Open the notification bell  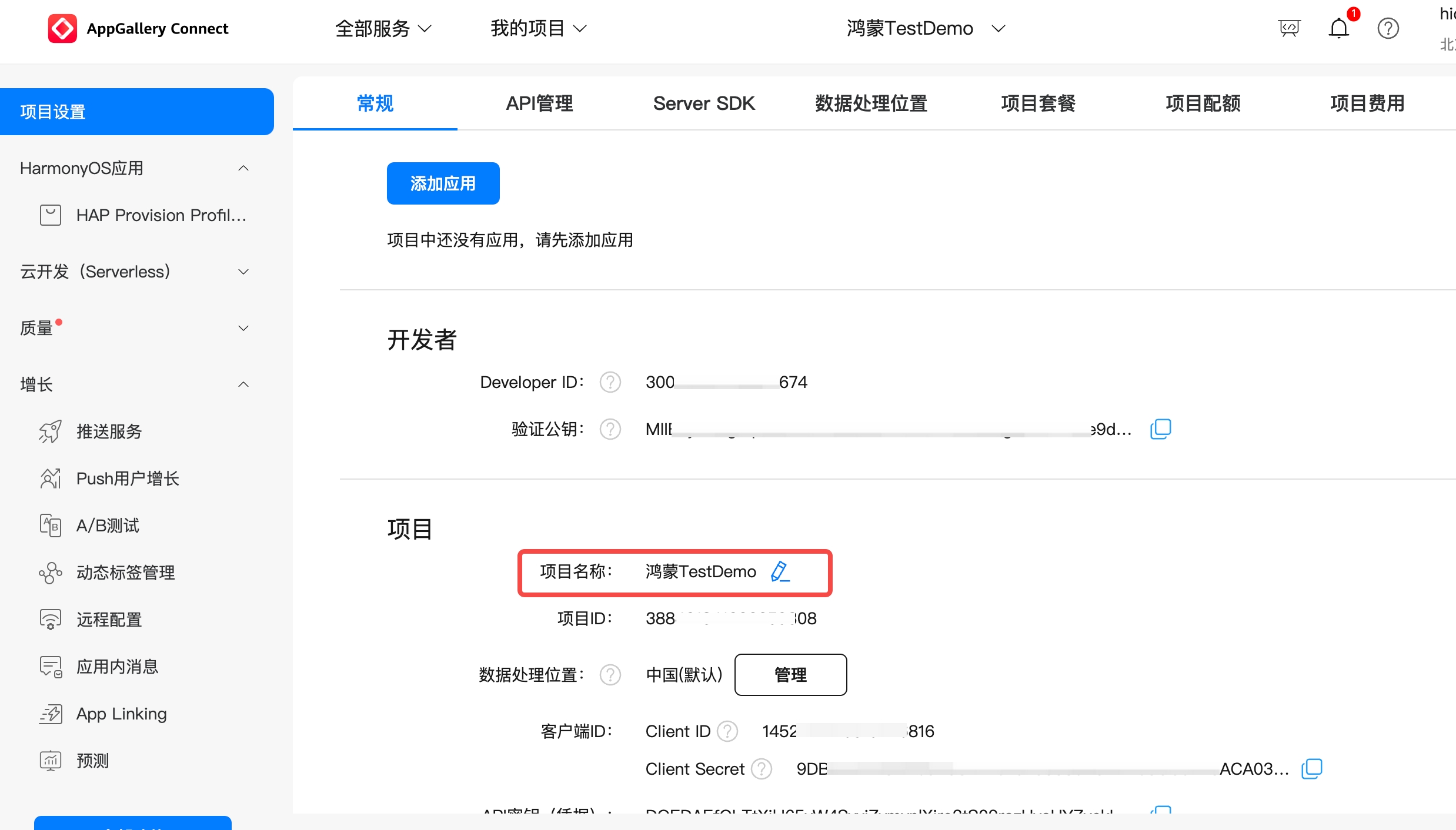coord(1339,28)
